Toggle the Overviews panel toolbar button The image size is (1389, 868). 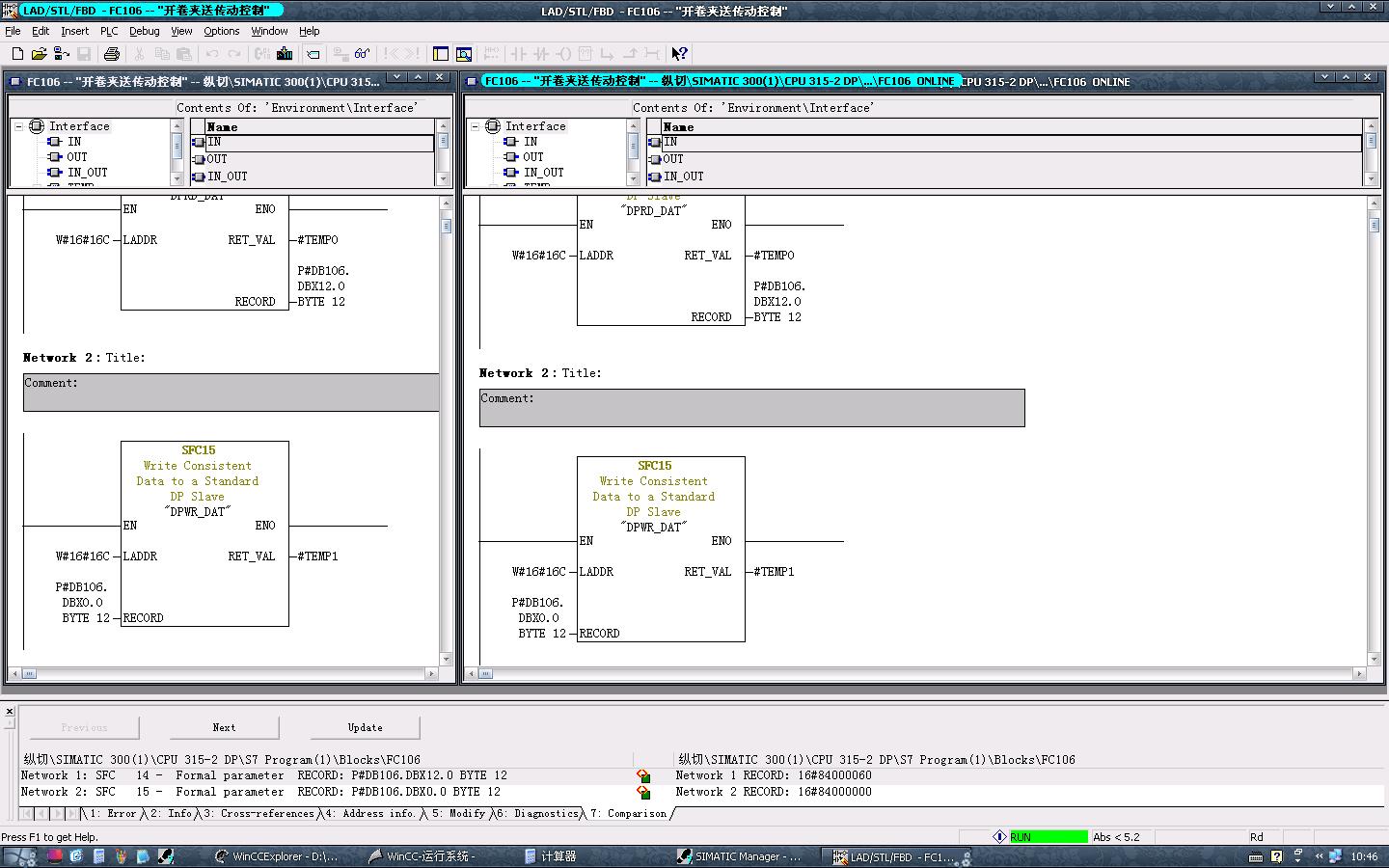point(441,54)
